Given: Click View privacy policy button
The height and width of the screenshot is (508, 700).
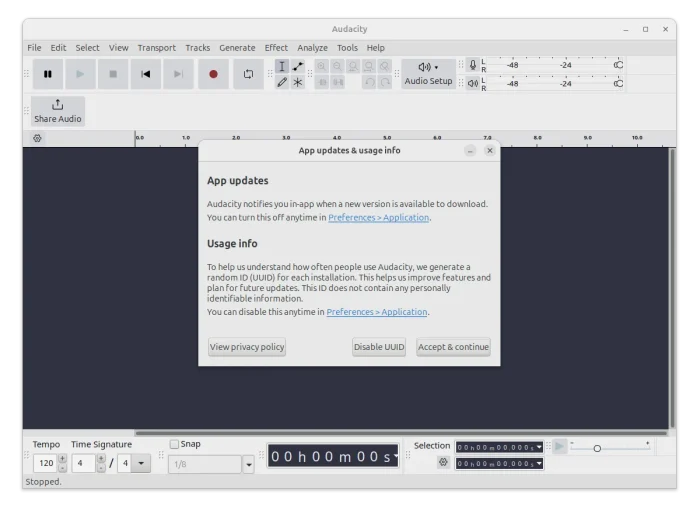Looking at the screenshot, I should pos(247,347).
